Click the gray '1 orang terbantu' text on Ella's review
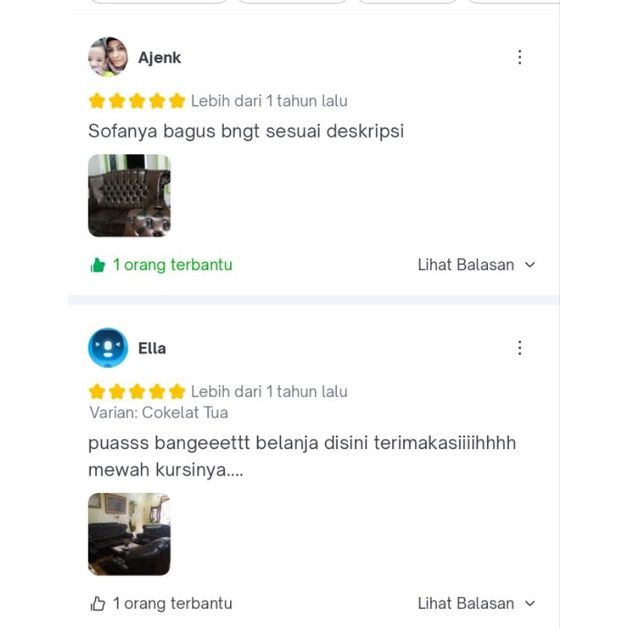 coord(173,603)
